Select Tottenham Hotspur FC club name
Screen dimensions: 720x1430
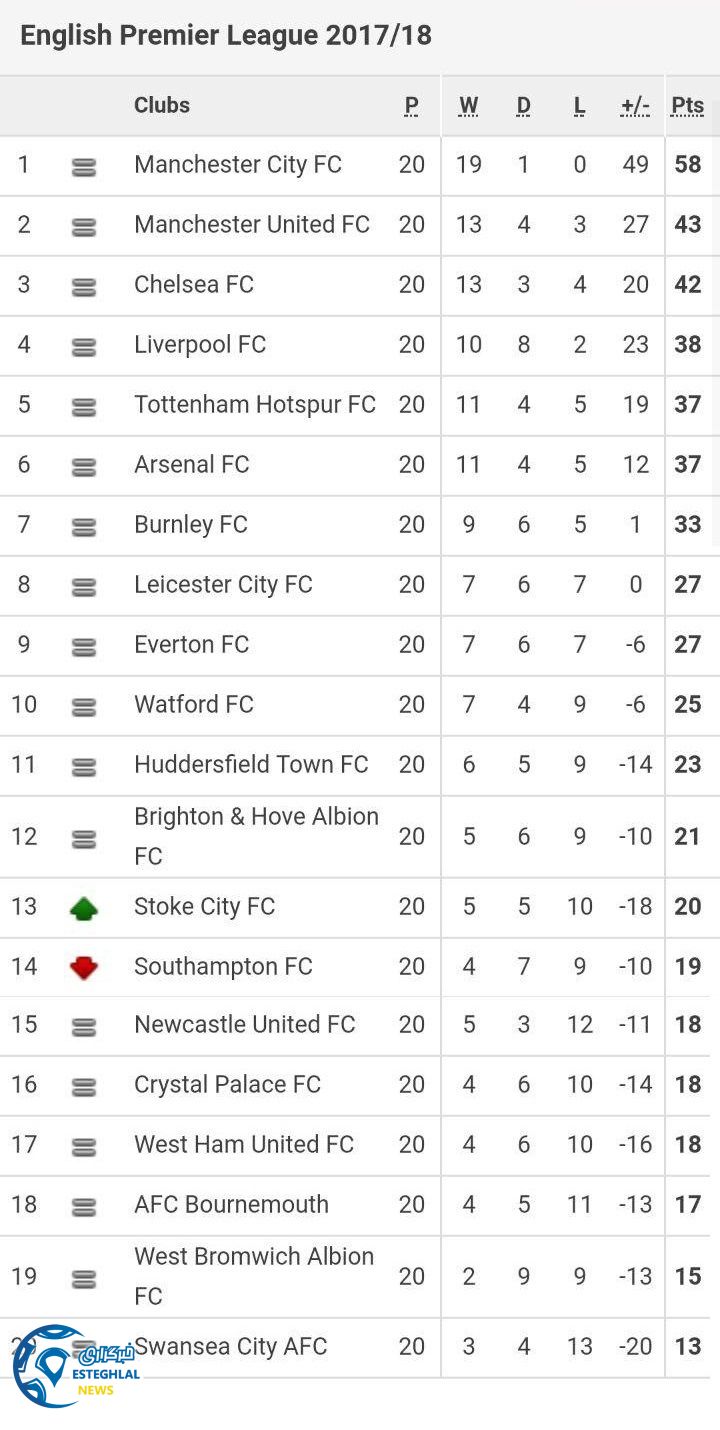[255, 404]
